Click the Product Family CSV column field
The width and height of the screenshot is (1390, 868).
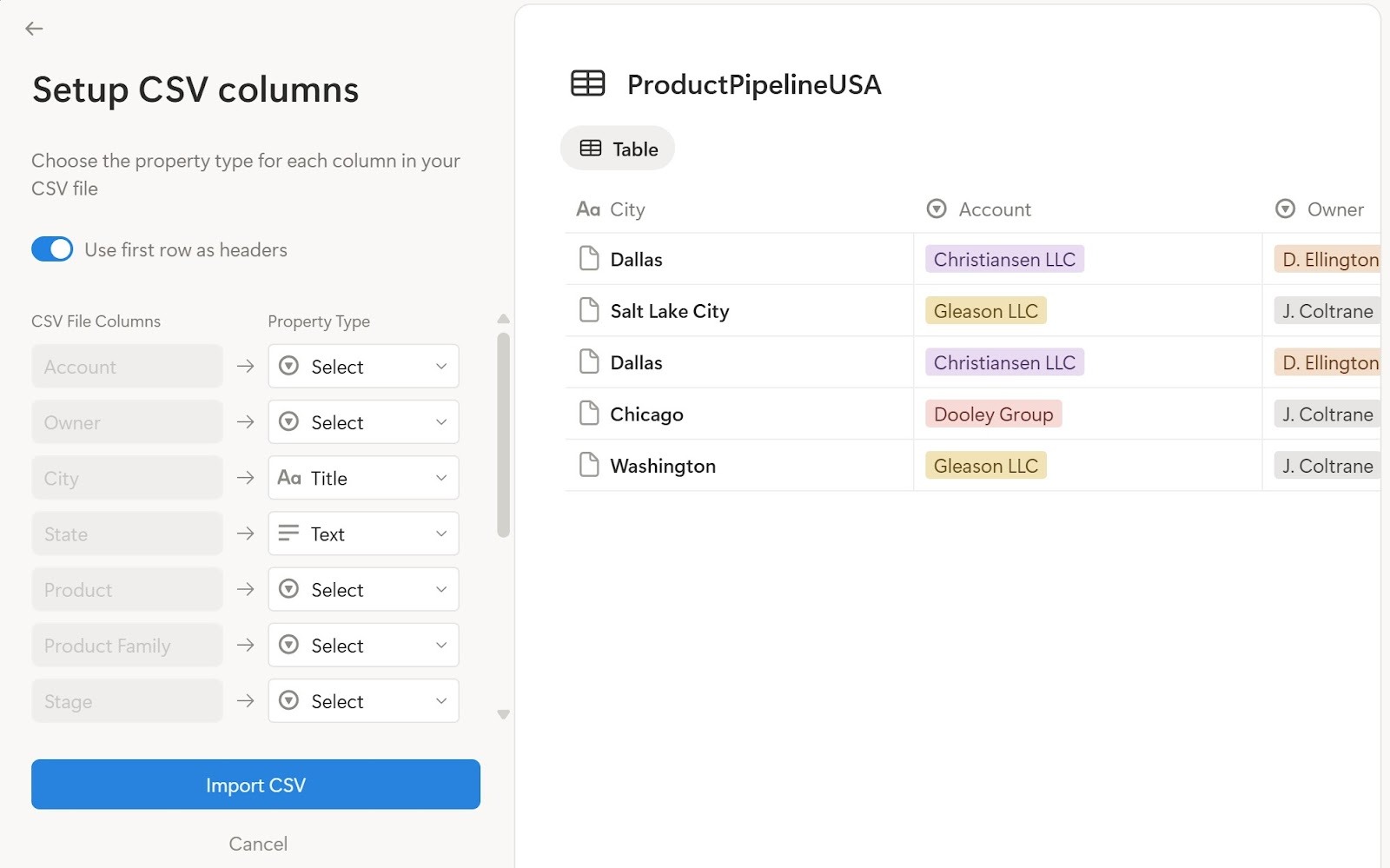click(127, 645)
